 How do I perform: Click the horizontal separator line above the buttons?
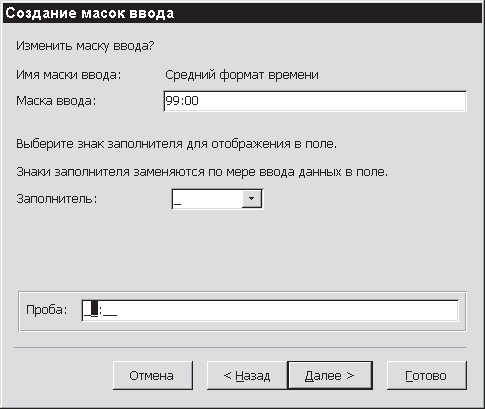point(240,348)
